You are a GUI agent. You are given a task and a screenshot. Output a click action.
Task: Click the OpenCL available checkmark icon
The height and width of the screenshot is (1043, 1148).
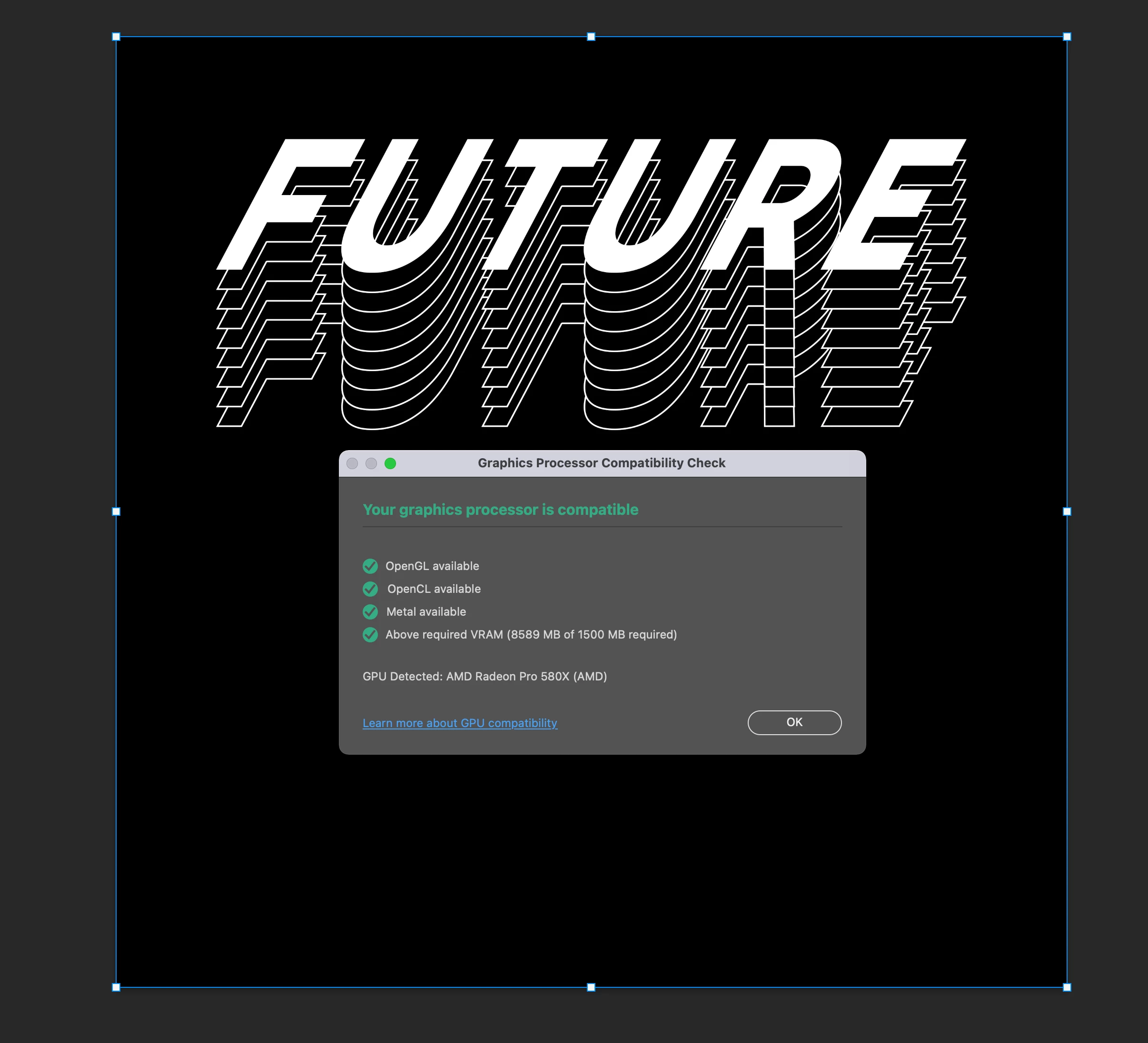click(x=370, y=589)
